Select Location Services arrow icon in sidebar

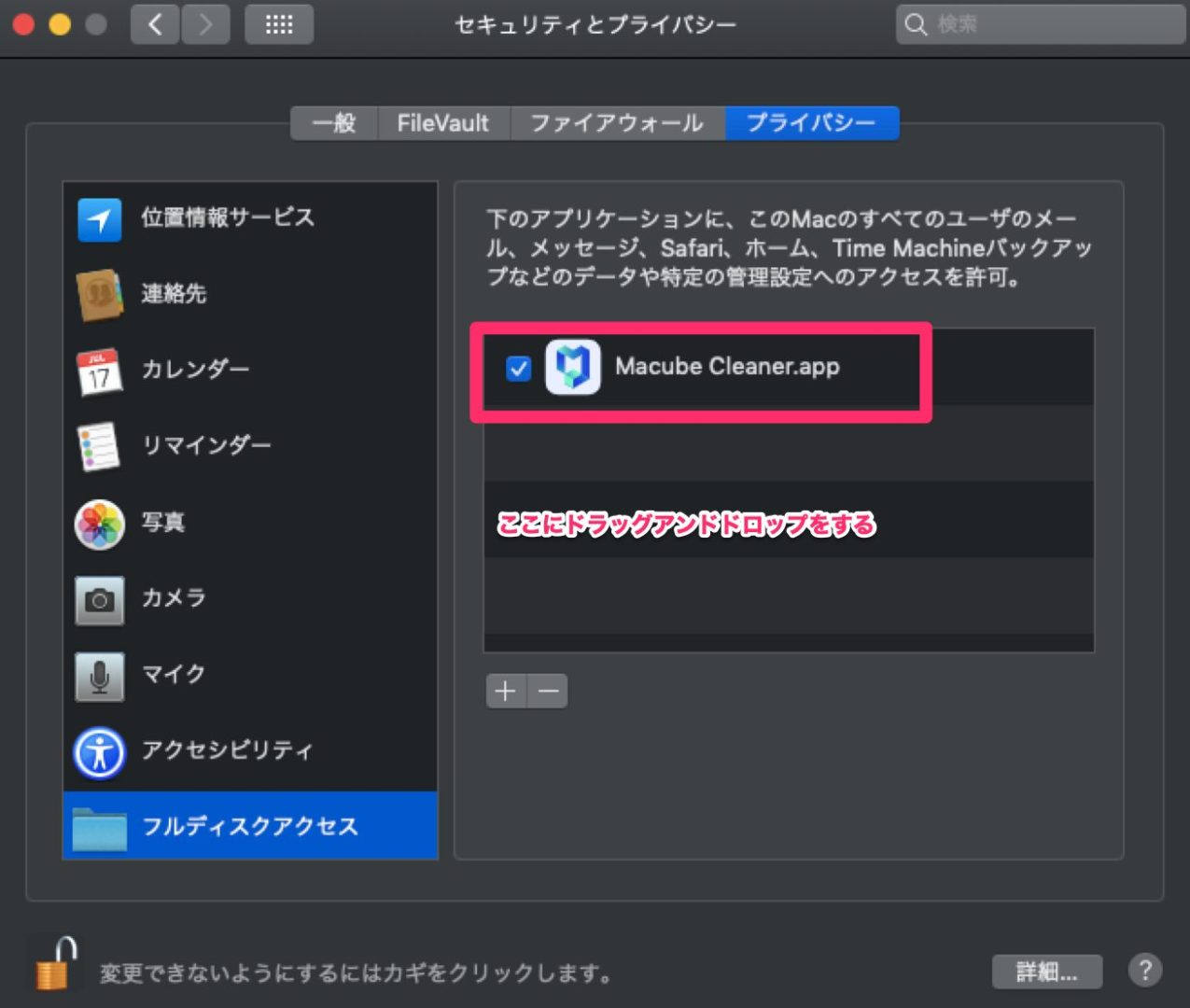tap(99, 219)
